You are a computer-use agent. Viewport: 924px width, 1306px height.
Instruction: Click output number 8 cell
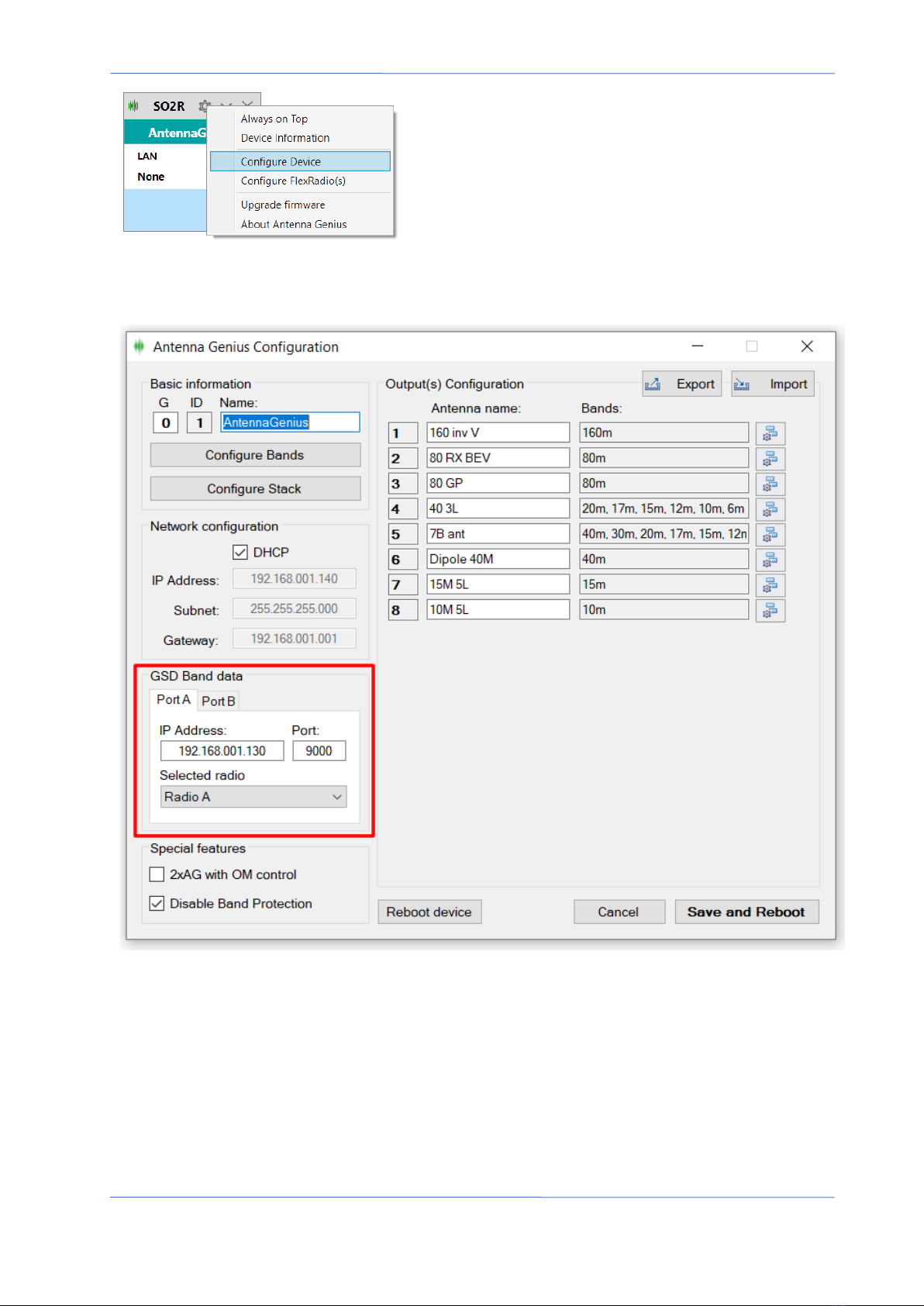(403, 610)
